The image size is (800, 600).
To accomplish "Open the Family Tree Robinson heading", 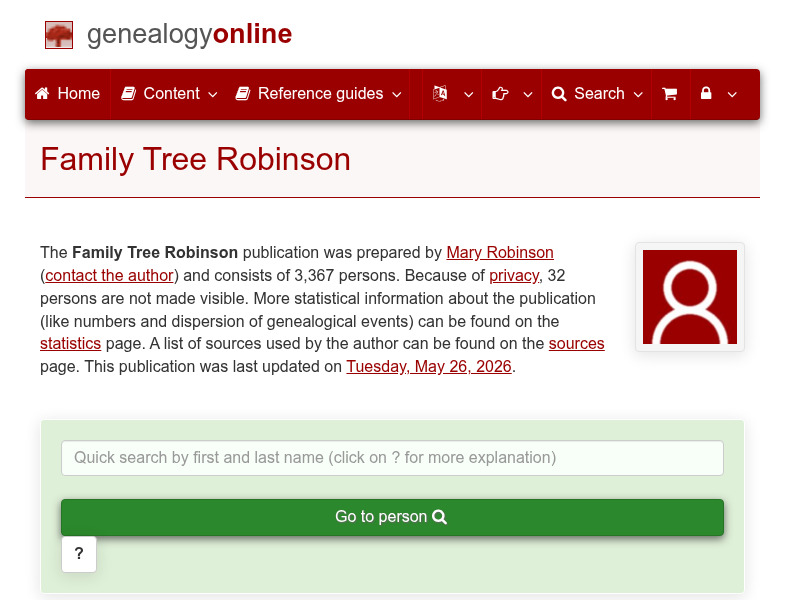I will [195, 159].
